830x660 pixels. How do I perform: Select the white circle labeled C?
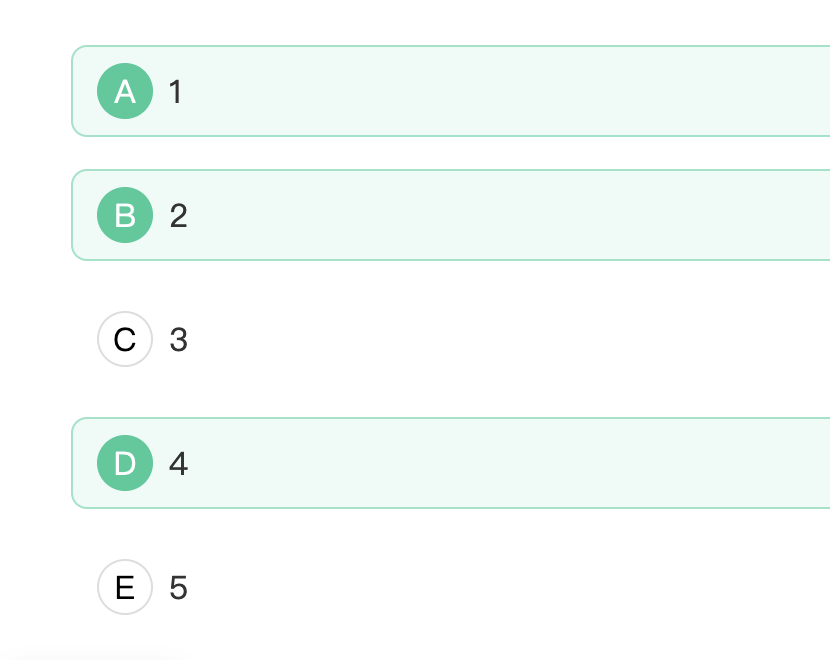pyautogui.click(x=125, y=339)
